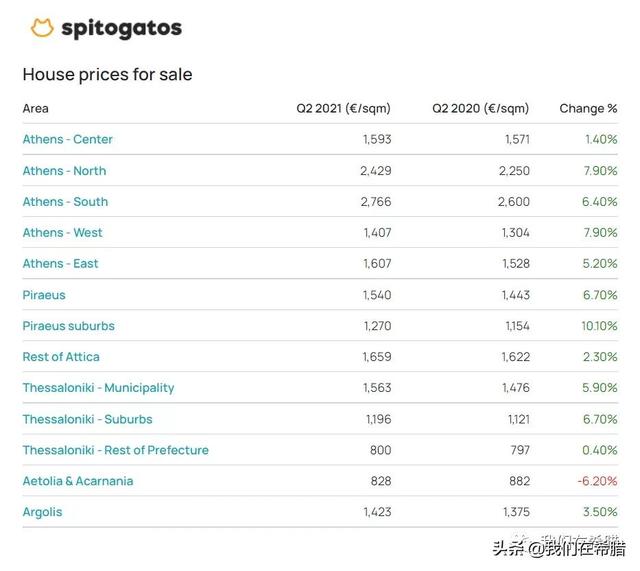Click the Q2 2021 (€/sqm) column header

tap(343, 109)
